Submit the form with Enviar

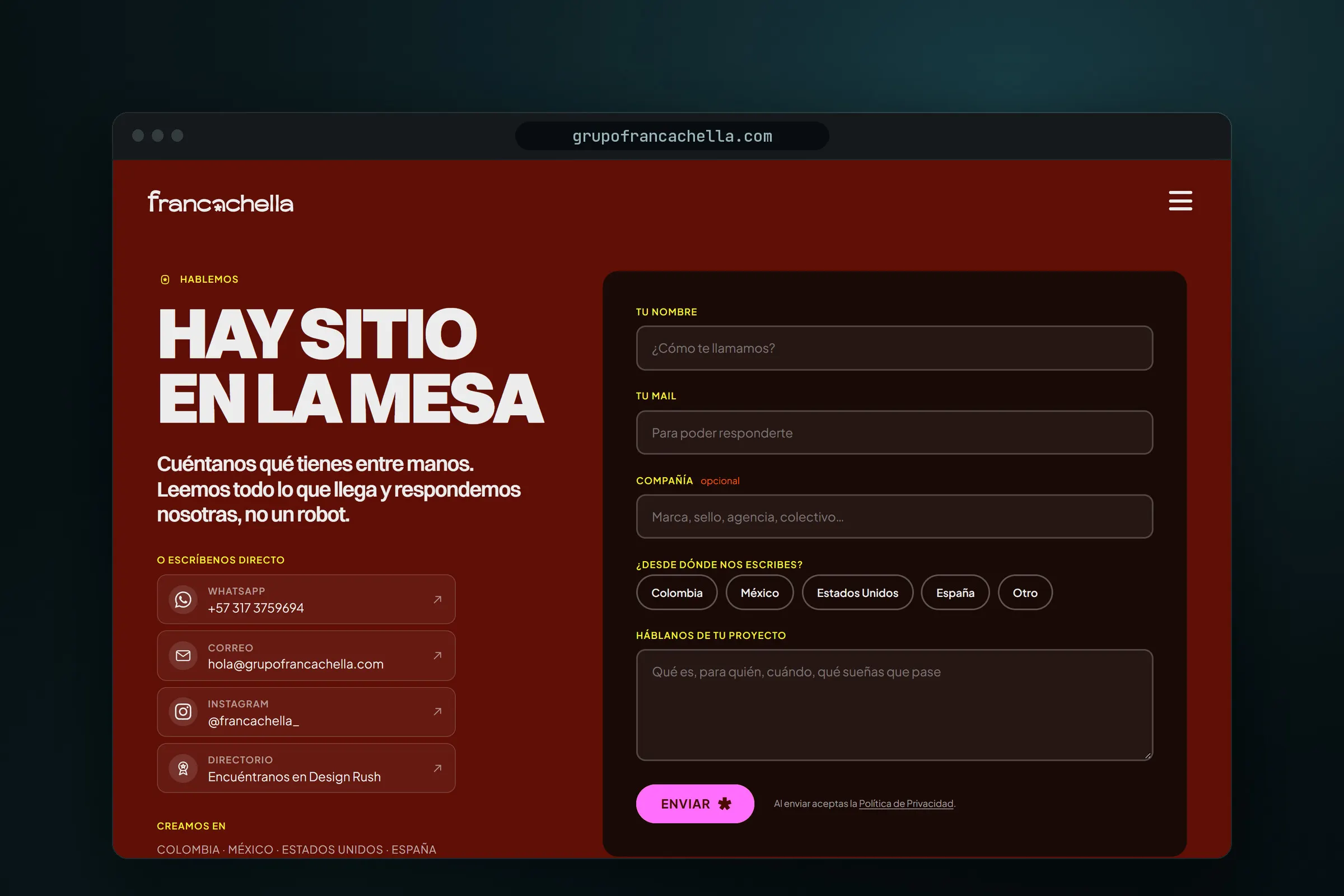tap(695, 804)
